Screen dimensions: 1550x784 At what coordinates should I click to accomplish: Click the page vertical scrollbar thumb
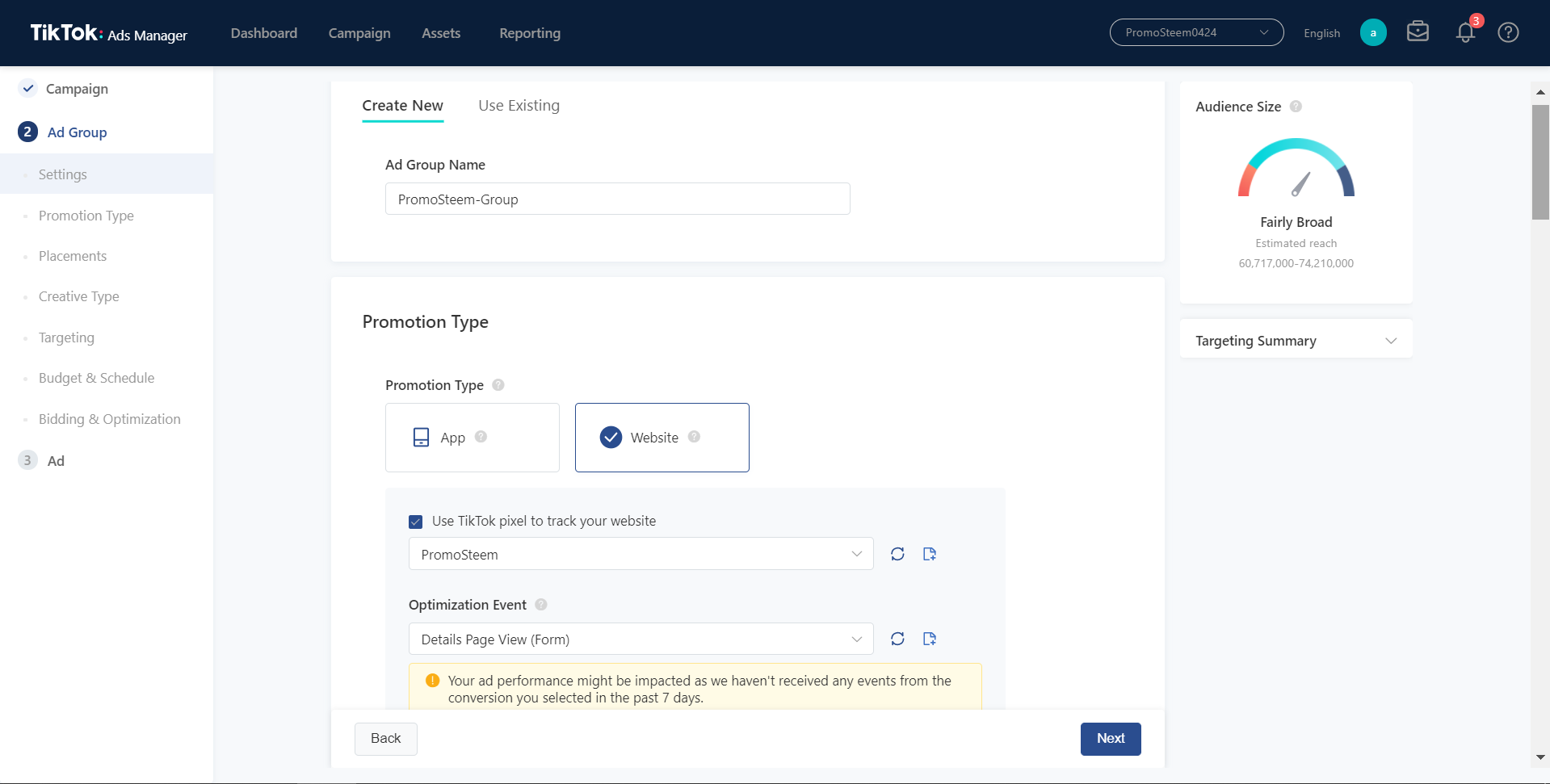pyautogui.click(x=1540, y=161)
